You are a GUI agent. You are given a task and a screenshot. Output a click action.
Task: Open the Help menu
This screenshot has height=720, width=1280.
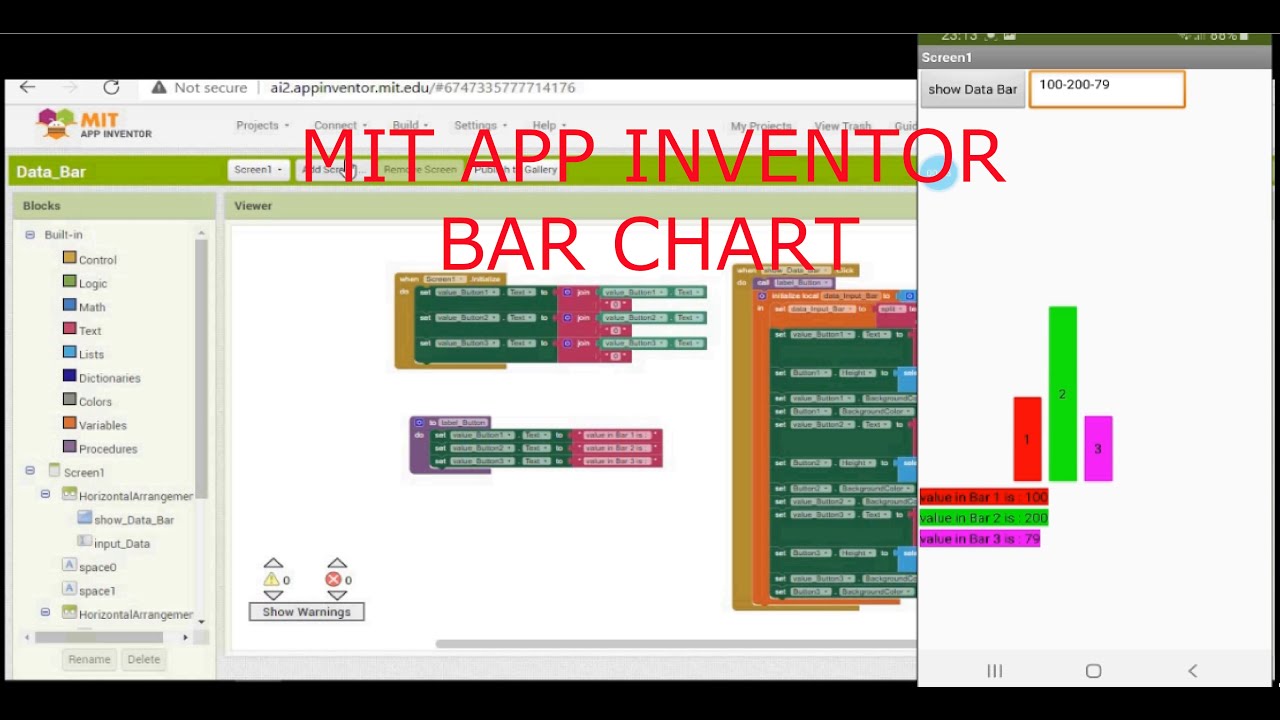(549, 126)
